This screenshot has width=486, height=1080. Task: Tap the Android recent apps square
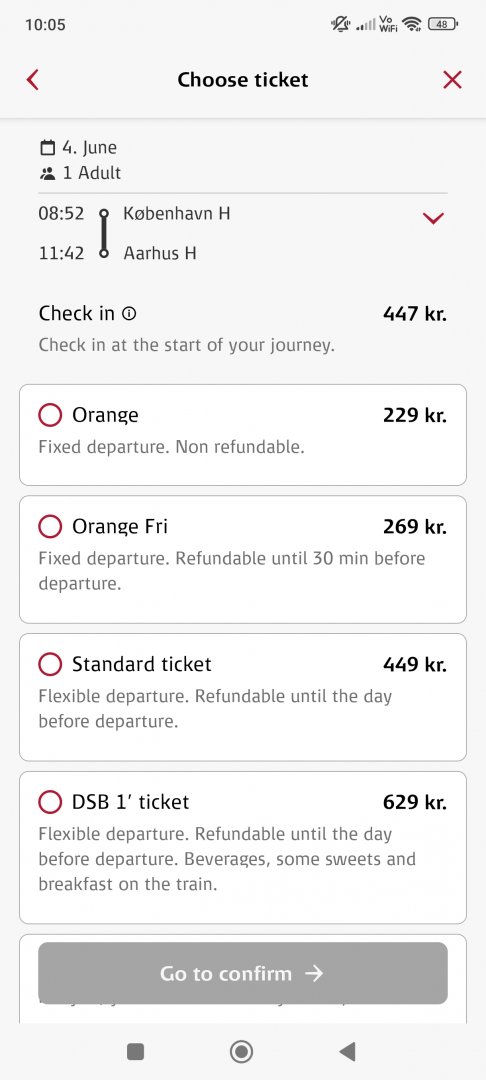tap(136, 1052)
